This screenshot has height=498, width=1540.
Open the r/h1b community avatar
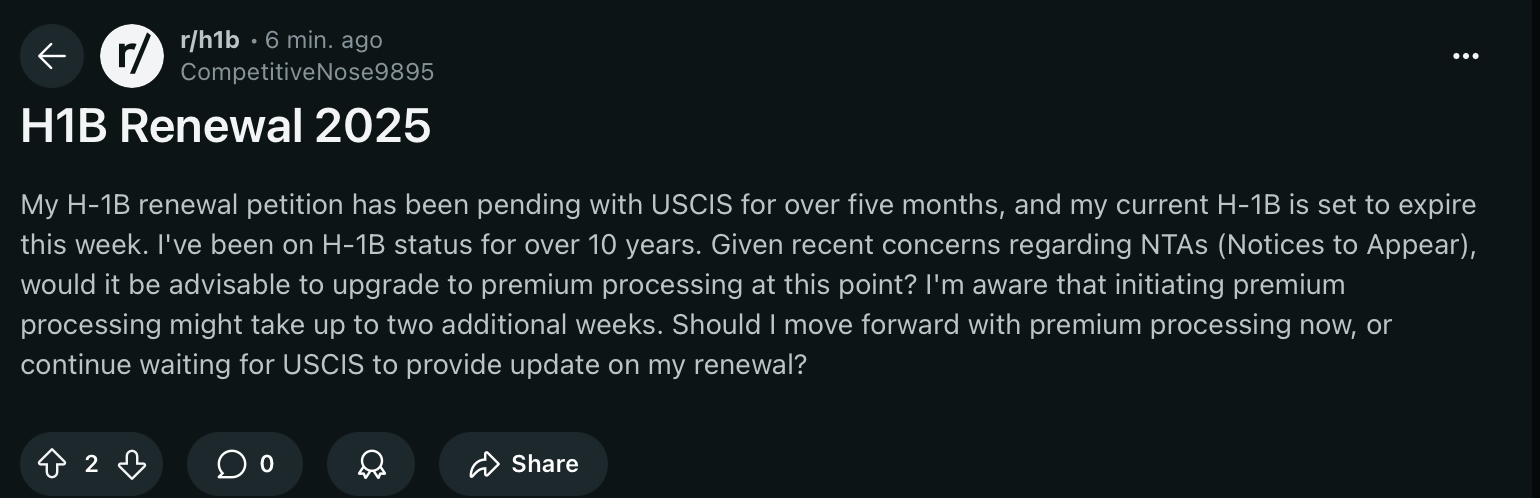(x=132, y=57)
